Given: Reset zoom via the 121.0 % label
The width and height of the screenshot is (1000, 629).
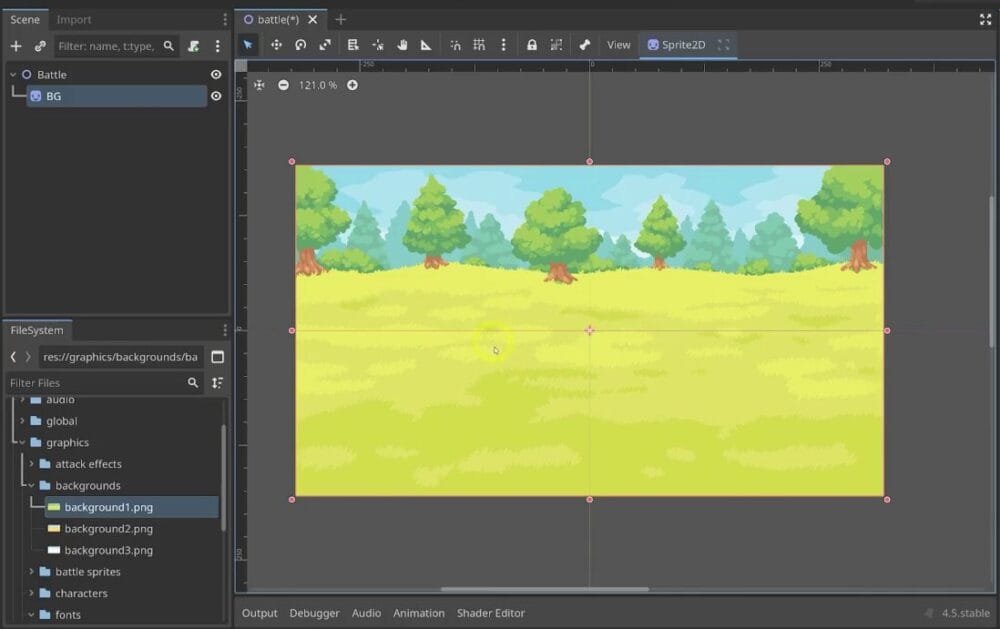Looking at the screenshot, I should tap(318, 85).
